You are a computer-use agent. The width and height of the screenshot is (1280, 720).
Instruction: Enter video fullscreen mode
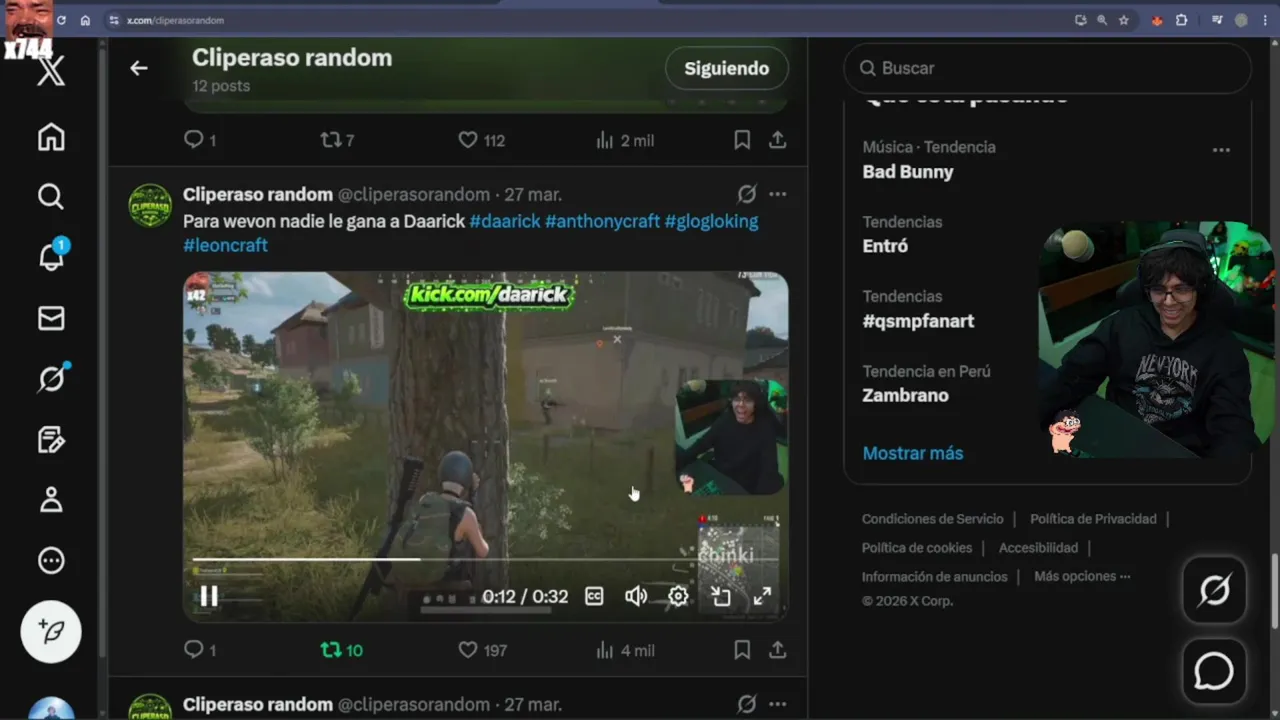click(x=762, y=597)
